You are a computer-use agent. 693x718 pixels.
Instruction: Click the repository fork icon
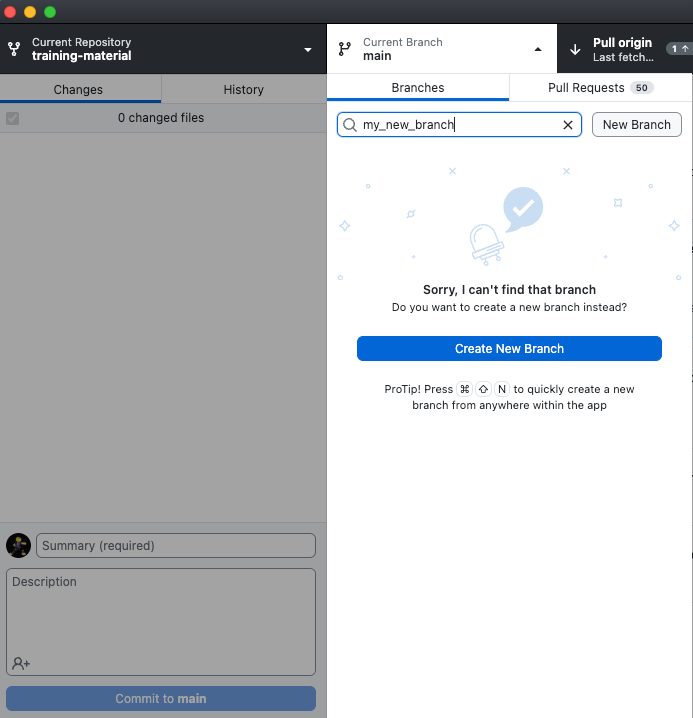[x=14, y=49]
